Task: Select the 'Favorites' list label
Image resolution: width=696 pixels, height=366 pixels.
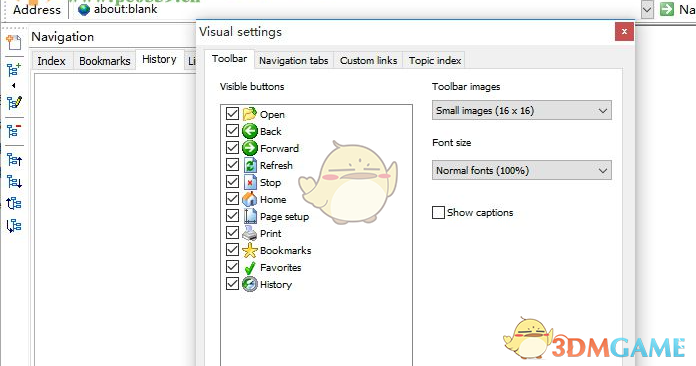Action: tap(281, 268)
